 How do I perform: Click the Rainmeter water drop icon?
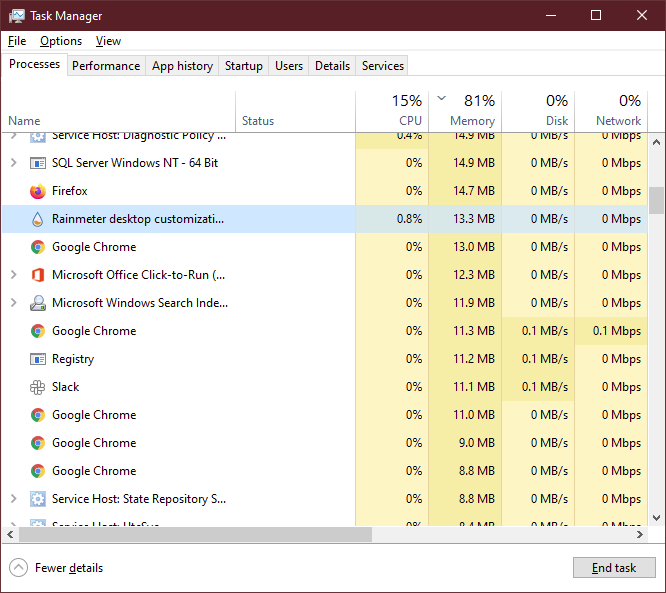[38, 219]
